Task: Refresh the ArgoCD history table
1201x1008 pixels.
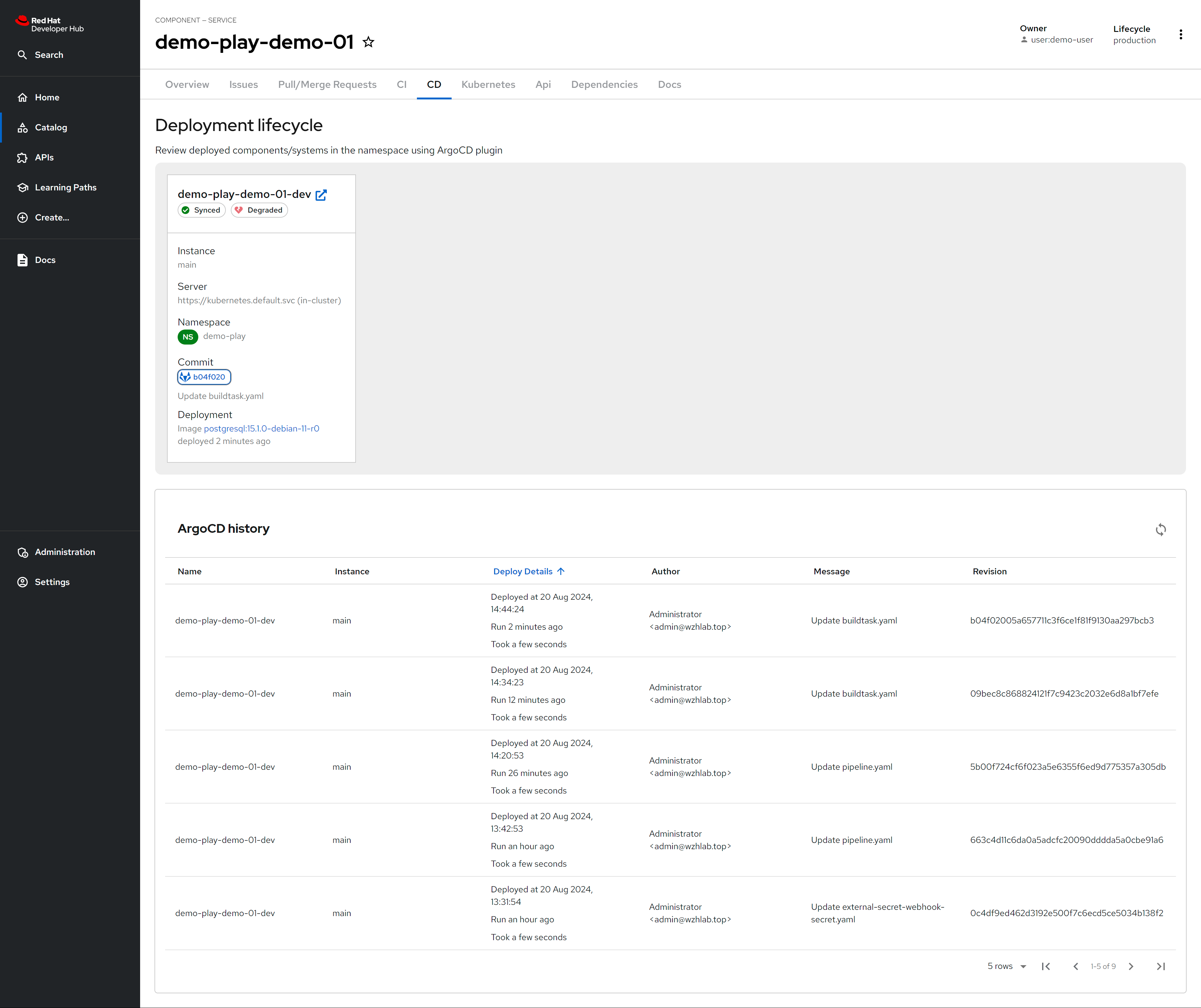Action: [1160, 529]
